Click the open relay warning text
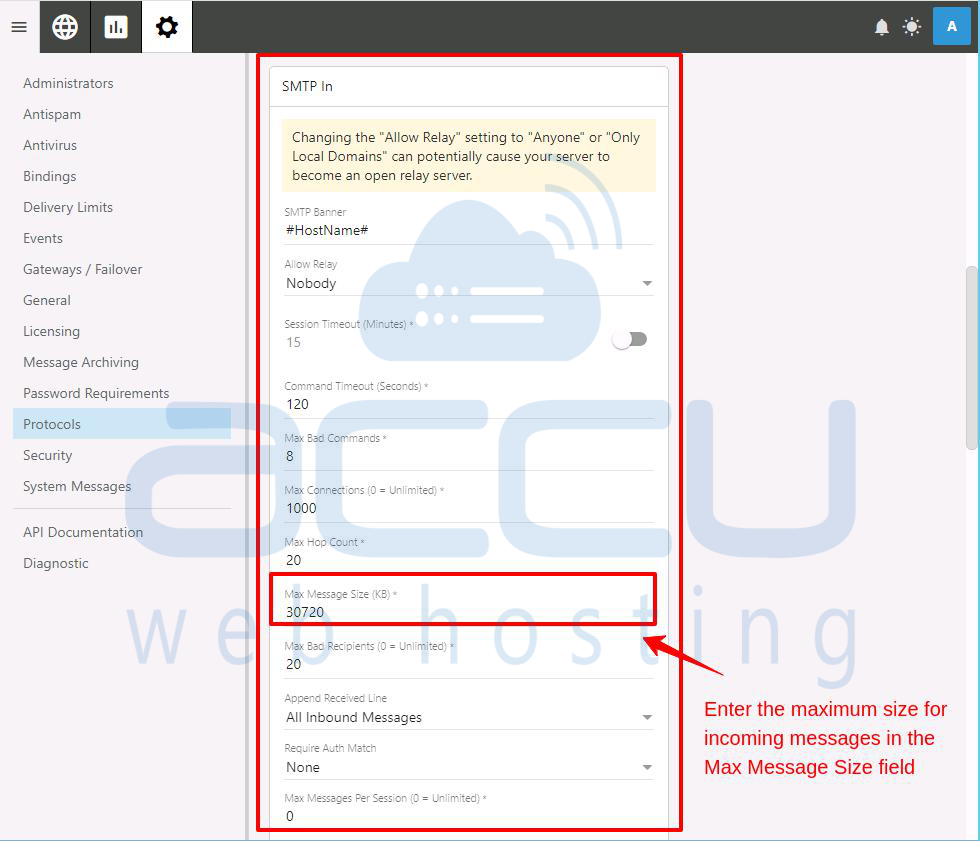This screenshot has height=841, width=980. click(466, 156)
